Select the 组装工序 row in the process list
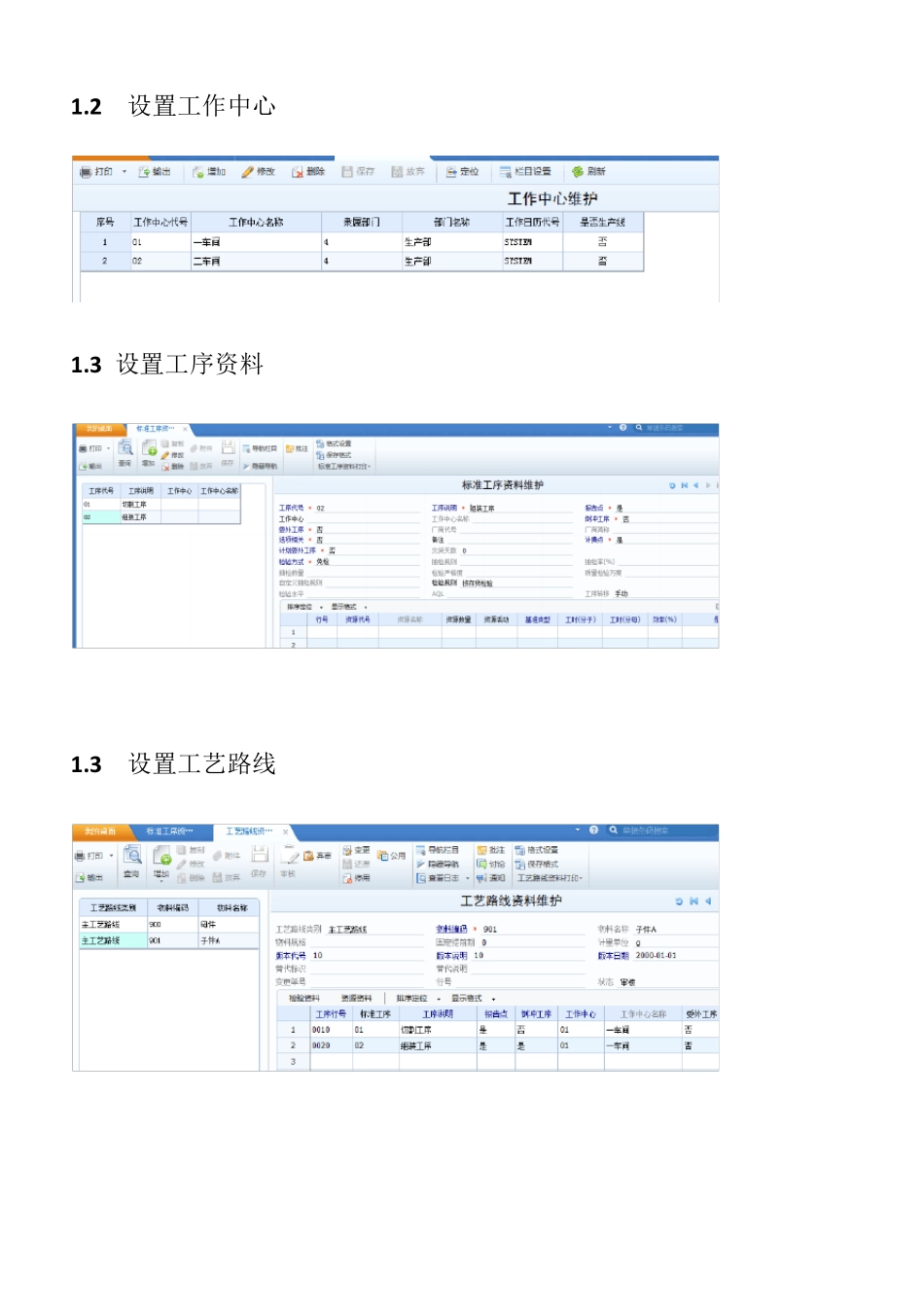Screen dimensions: 924x1307 pos(160,517)
